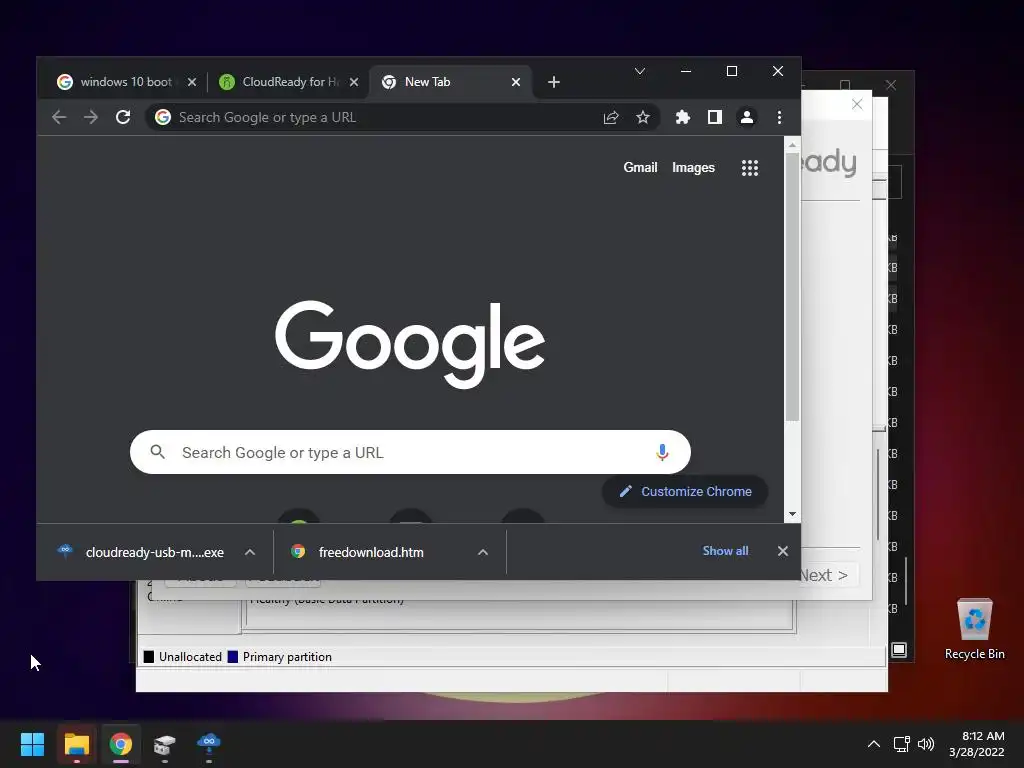This screenshot has width=1024, height=768.
Task: Switch to the CloudReady for Home tab
Action: pos(288,82)
